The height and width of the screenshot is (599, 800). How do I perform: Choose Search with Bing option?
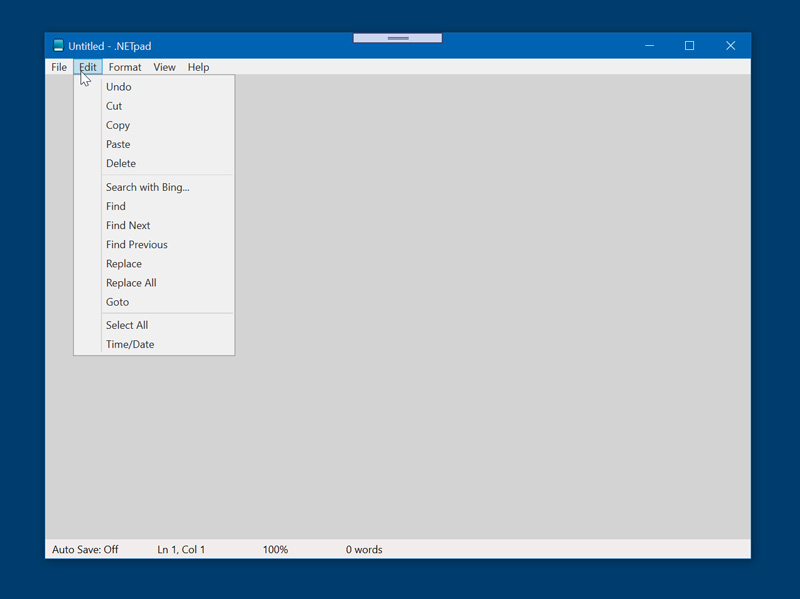148,187
